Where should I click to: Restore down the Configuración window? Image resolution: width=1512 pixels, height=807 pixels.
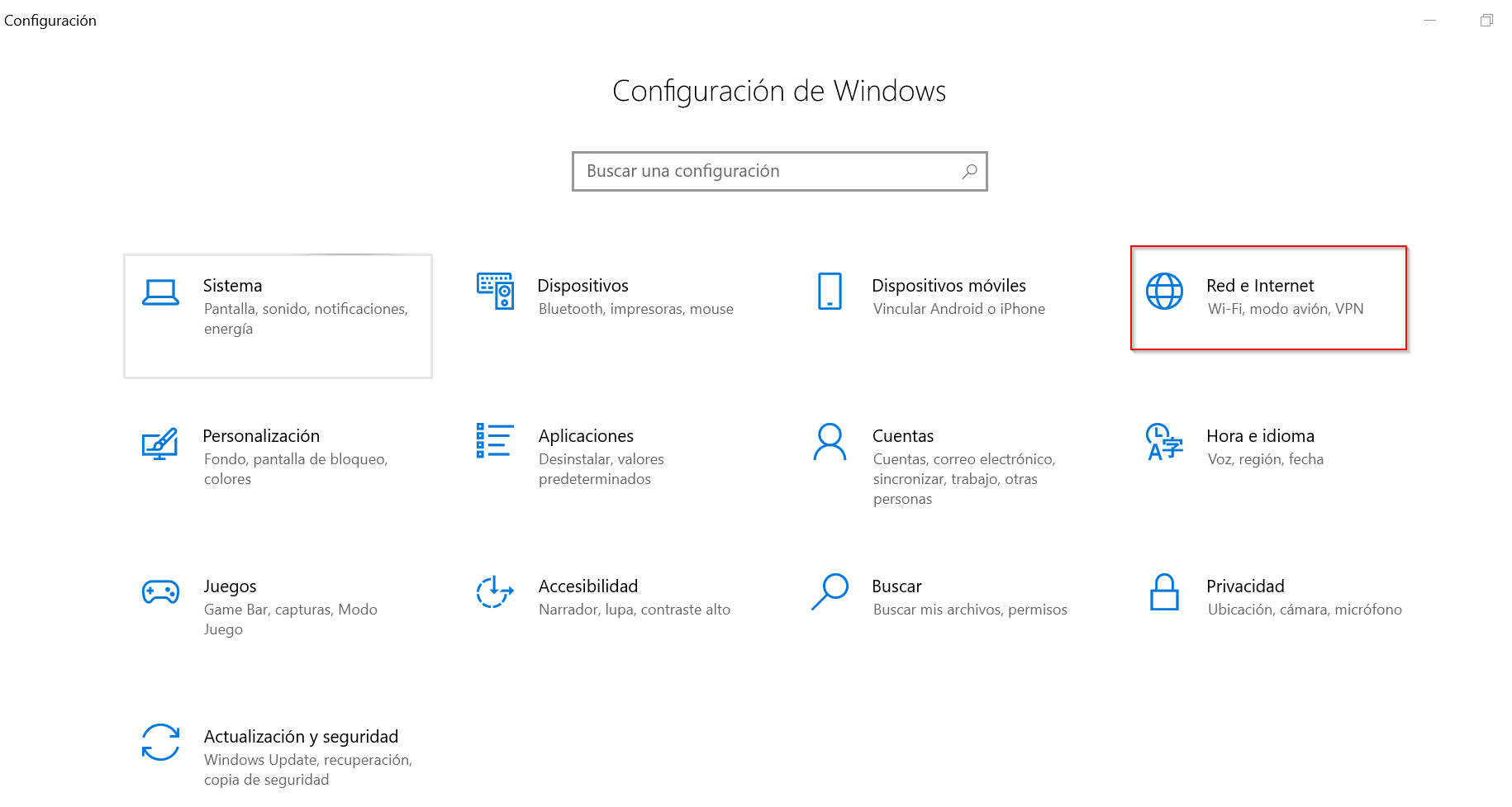[x=1486, y=21]
